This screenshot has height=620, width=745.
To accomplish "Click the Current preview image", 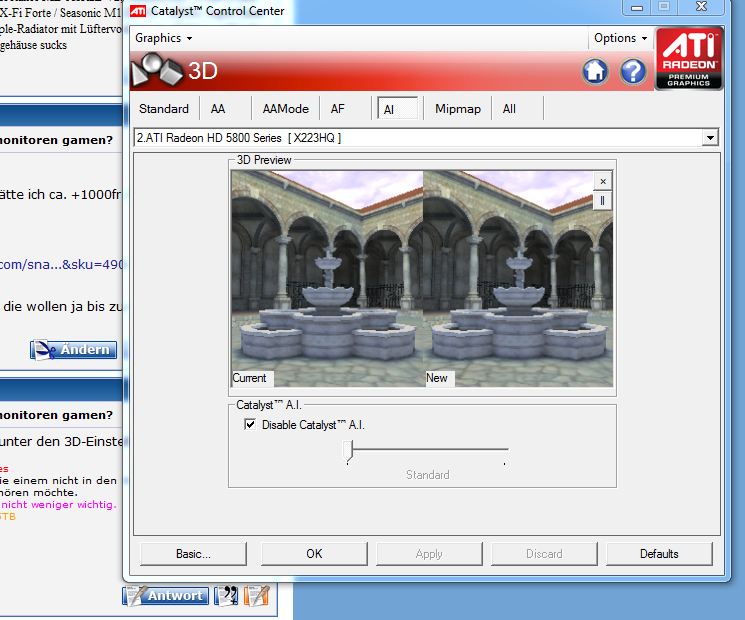I will 327,278.
